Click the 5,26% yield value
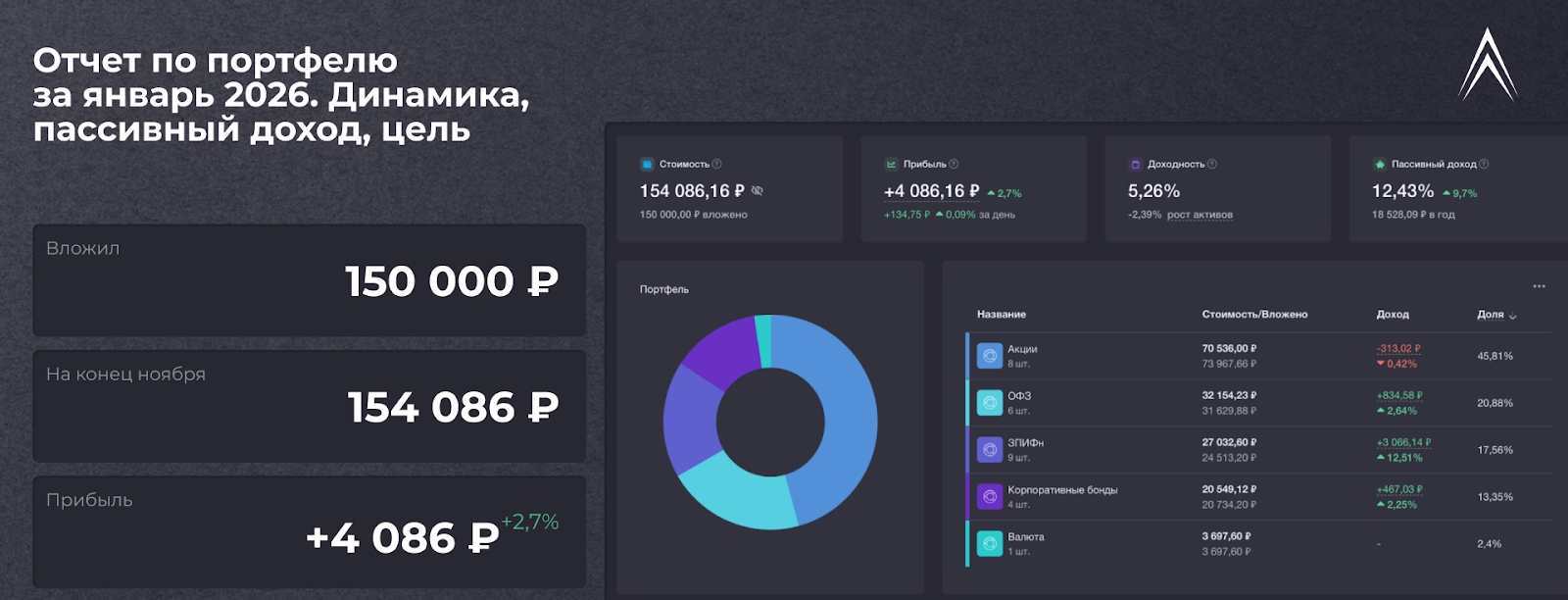The image size is (1568, 600). pos(1153,191)
